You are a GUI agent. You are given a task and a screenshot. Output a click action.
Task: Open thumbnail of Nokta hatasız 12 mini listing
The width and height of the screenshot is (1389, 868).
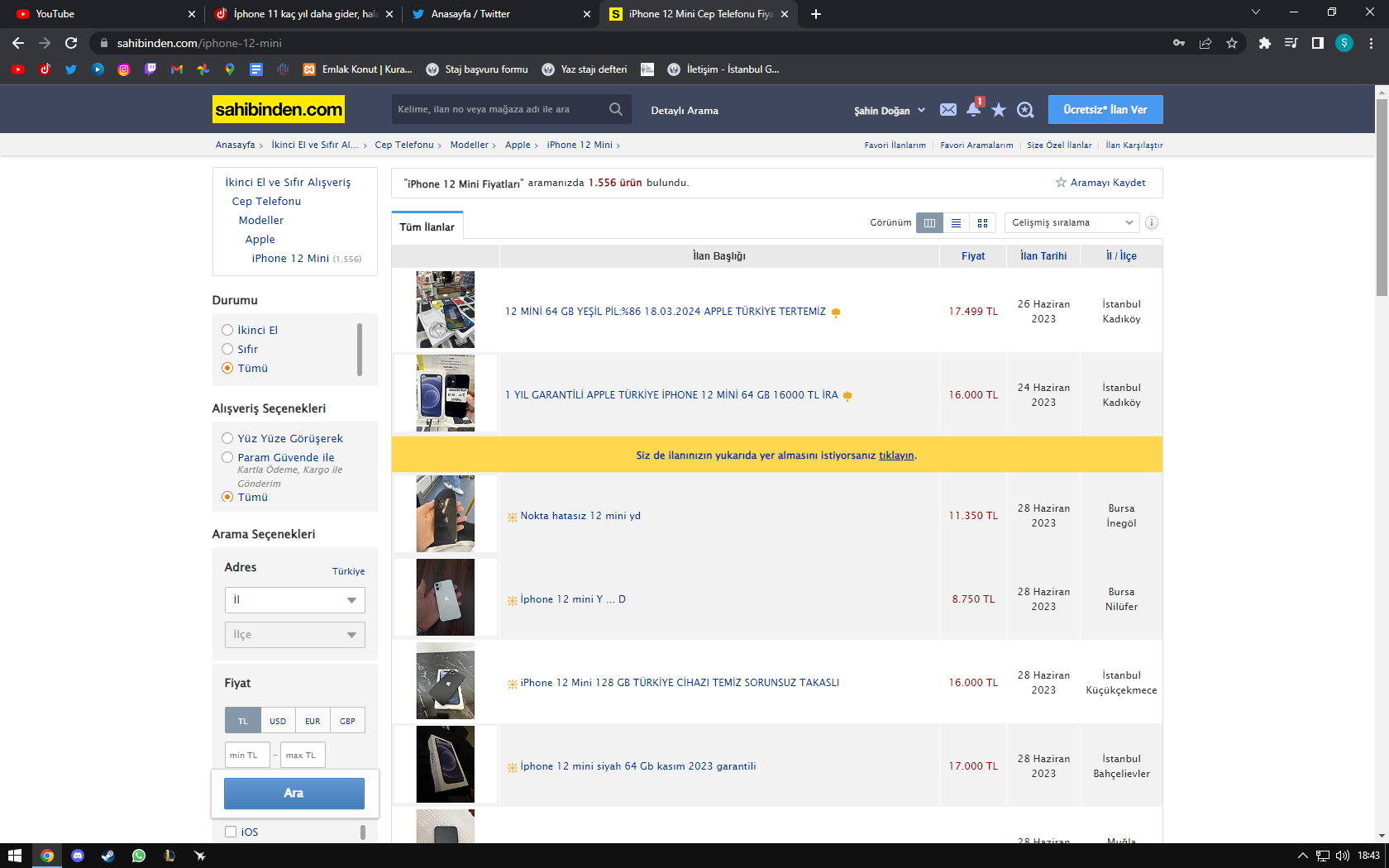(446, 513)
